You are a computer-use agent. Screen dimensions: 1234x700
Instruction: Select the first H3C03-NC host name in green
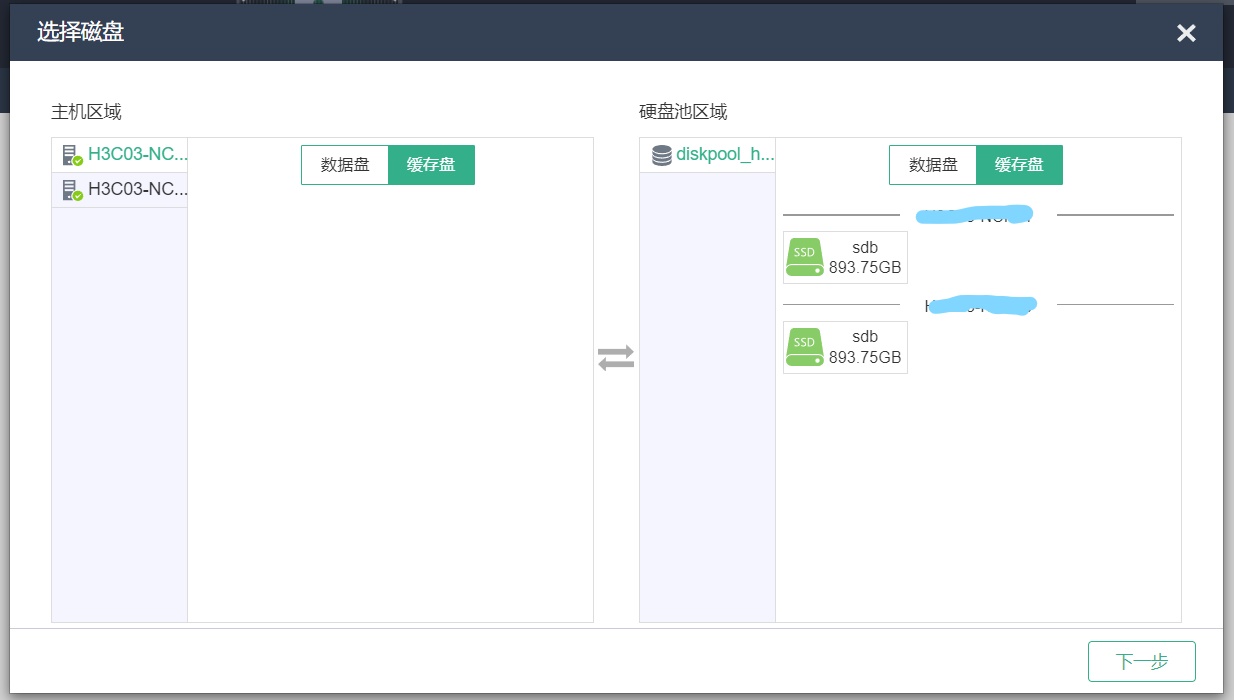click(x=137, y=155)
